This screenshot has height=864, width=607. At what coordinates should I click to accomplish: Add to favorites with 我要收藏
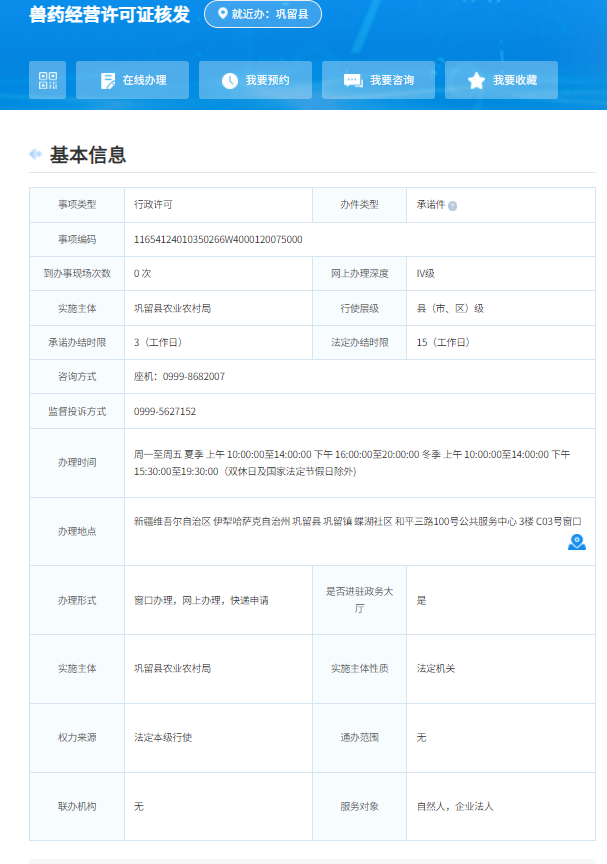point(501,80)
